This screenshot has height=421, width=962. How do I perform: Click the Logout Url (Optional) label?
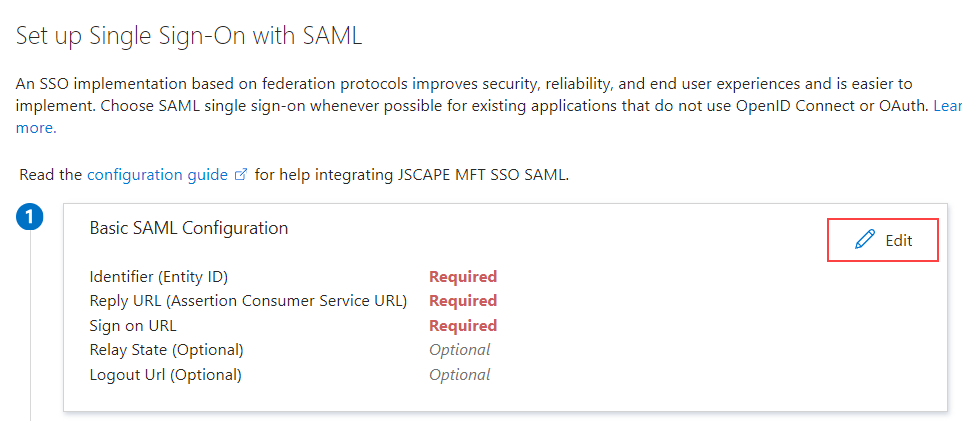tap(165, 375)
